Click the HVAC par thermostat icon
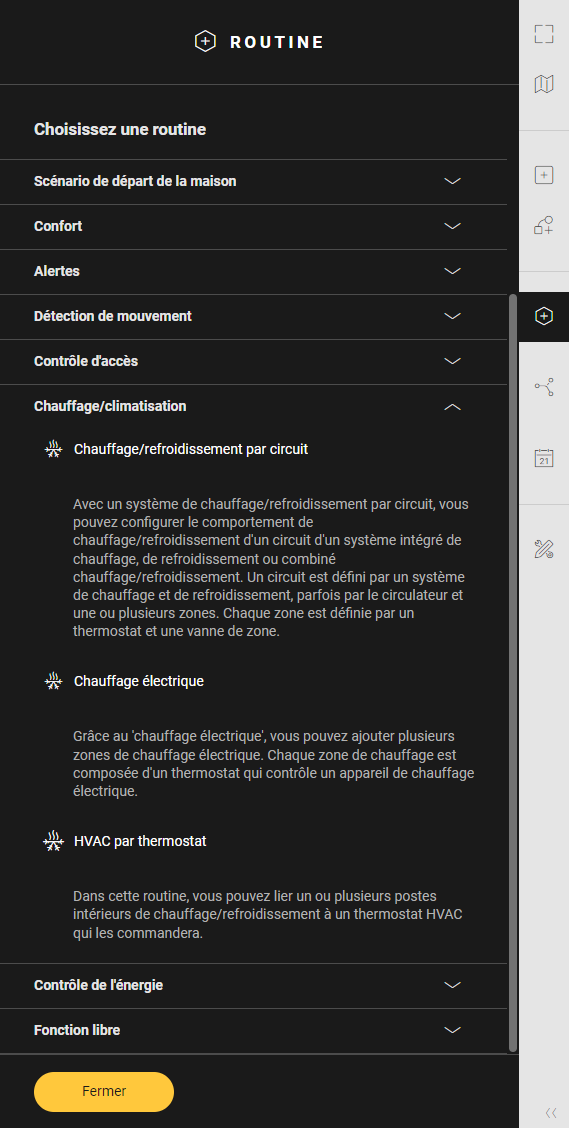The height and width of the screenshot is (1128, 569). [53, 841]
